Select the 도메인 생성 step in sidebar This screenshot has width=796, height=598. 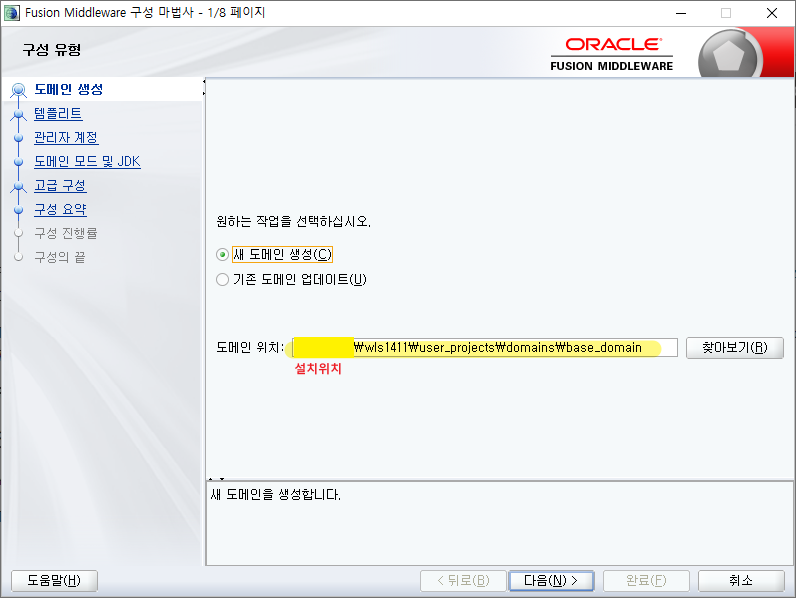click(69, 89)
